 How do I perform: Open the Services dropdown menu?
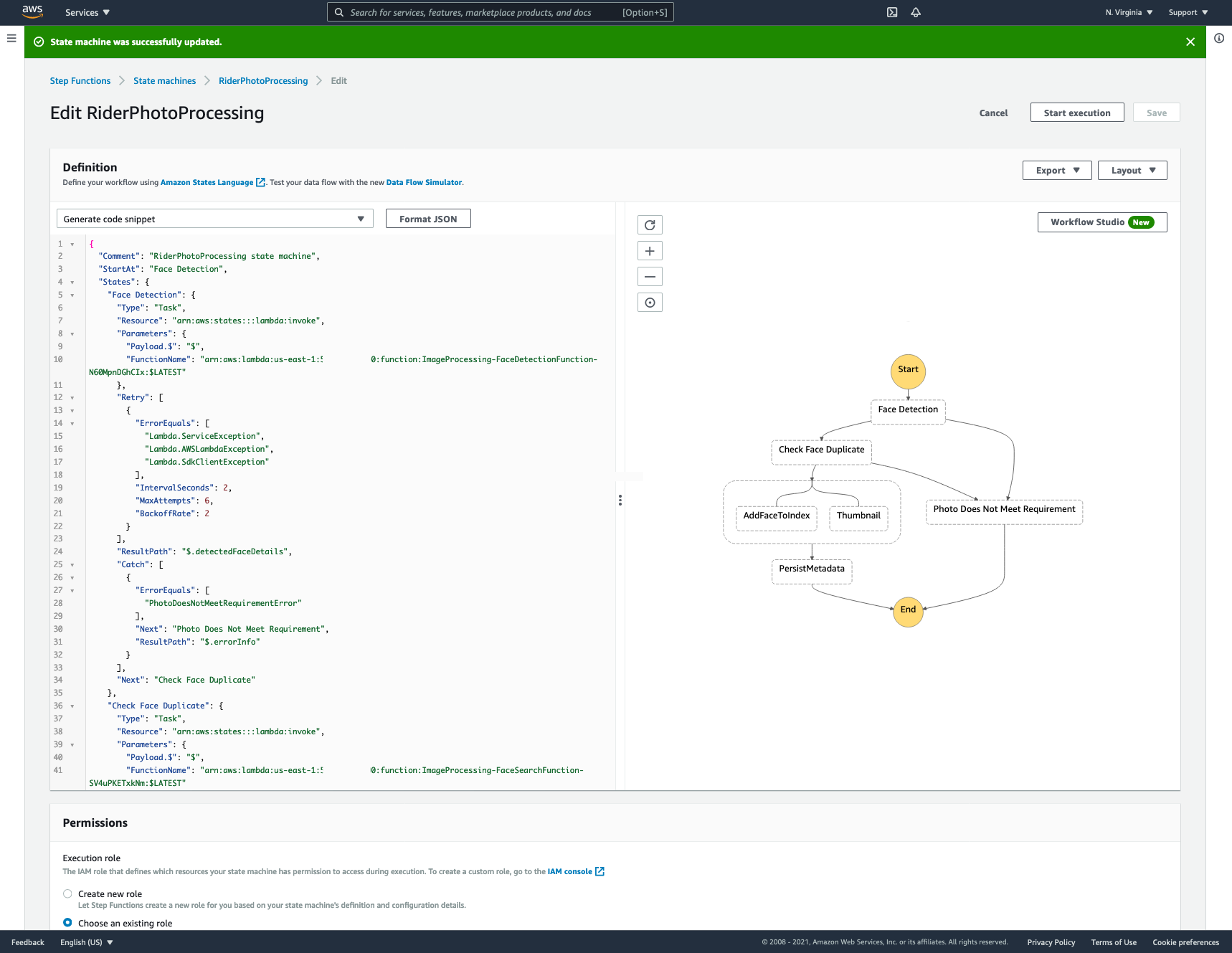(87, 12)
